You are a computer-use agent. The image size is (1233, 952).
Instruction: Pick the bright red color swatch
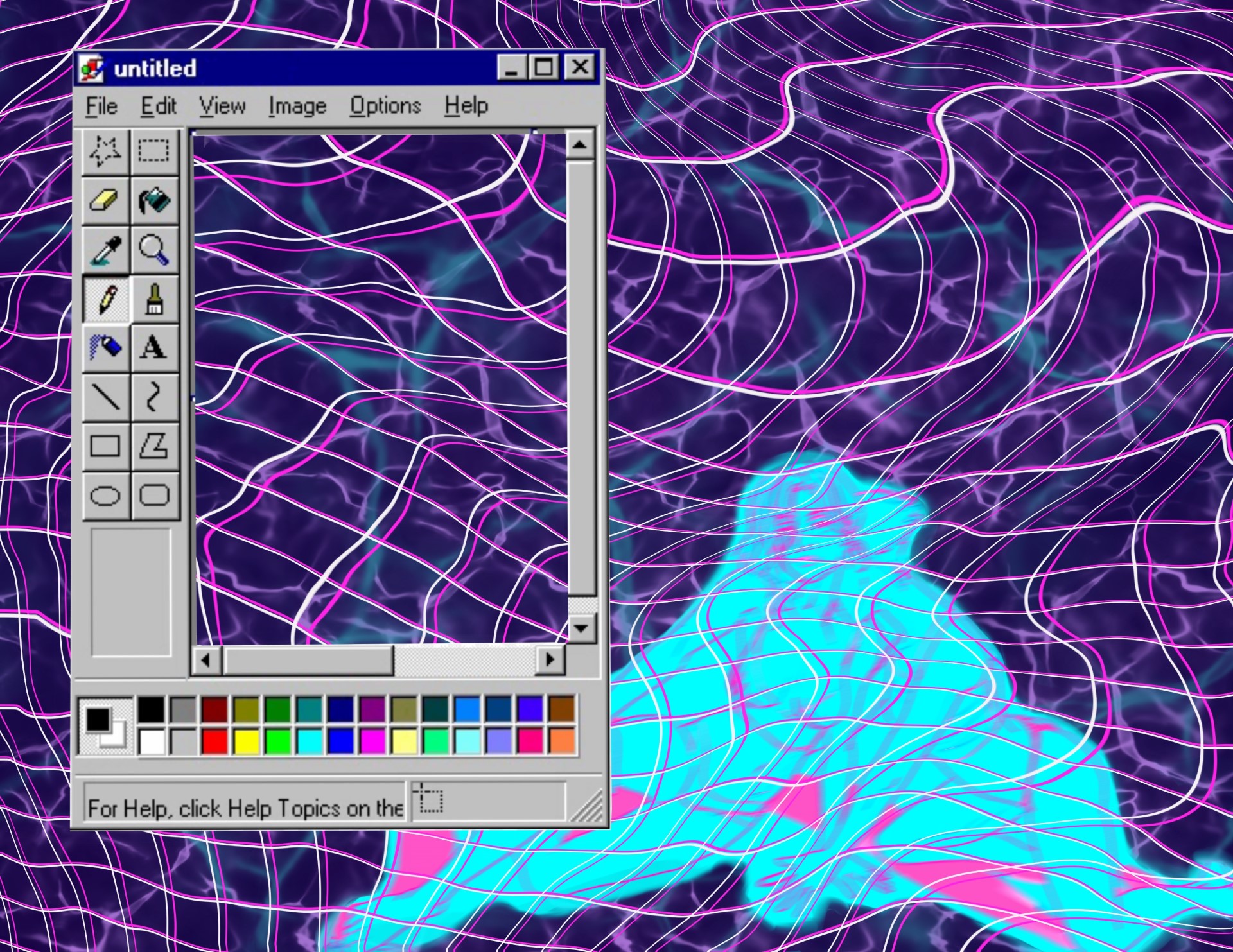pos(215,741)
